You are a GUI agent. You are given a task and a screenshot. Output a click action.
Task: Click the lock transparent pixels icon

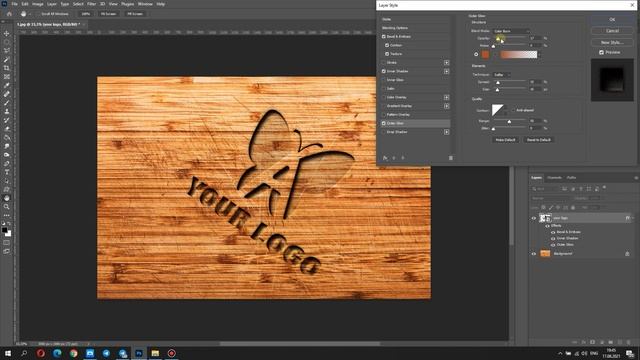tap(543, 208)
